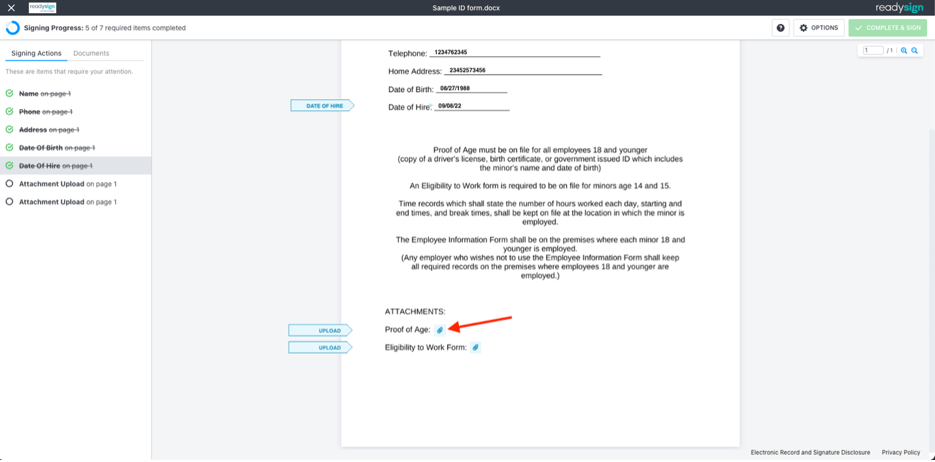The image size is (935, 462).
Task: Close the signing session with the X icon
Action: tap(11, 8)
